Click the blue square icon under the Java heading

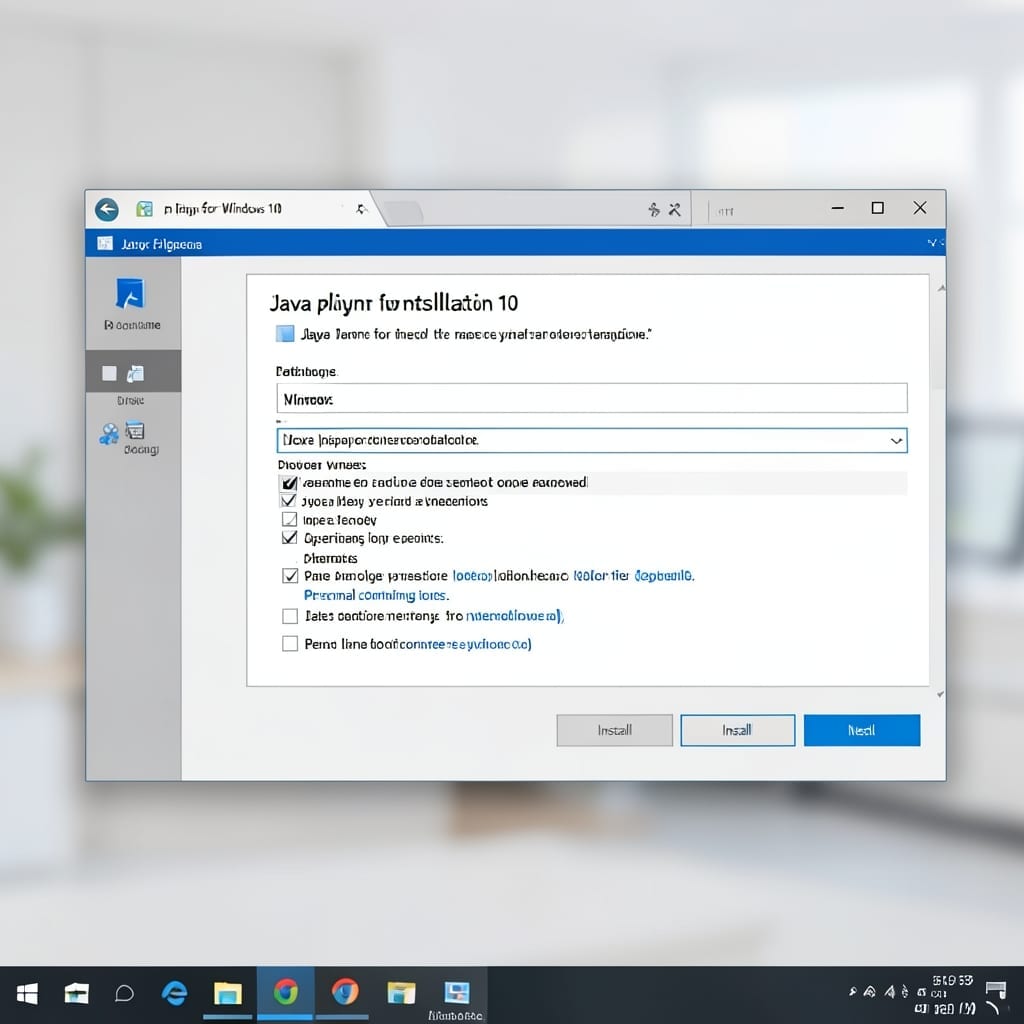coord(285,334)
